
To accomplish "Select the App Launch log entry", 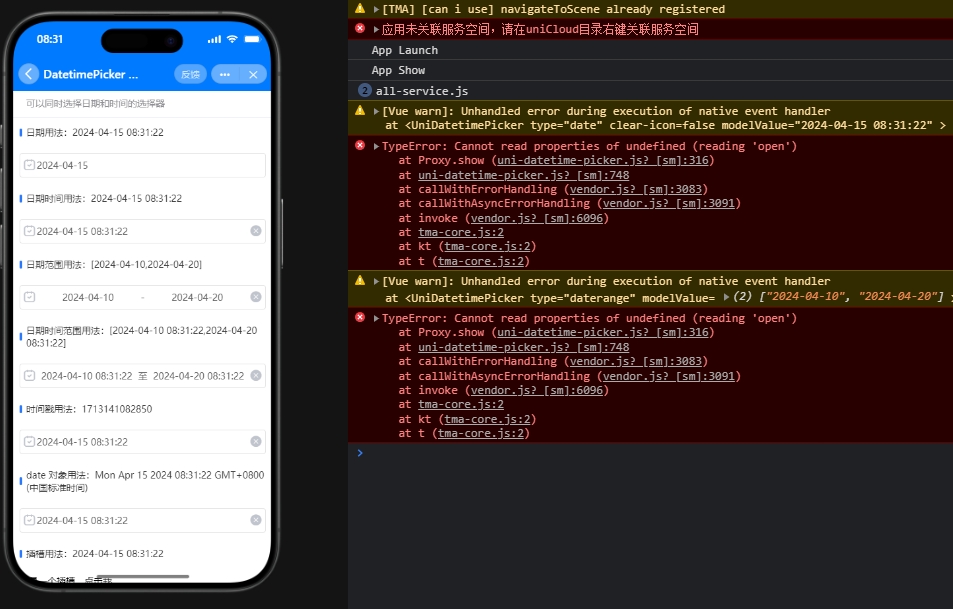I will point(405,50).
